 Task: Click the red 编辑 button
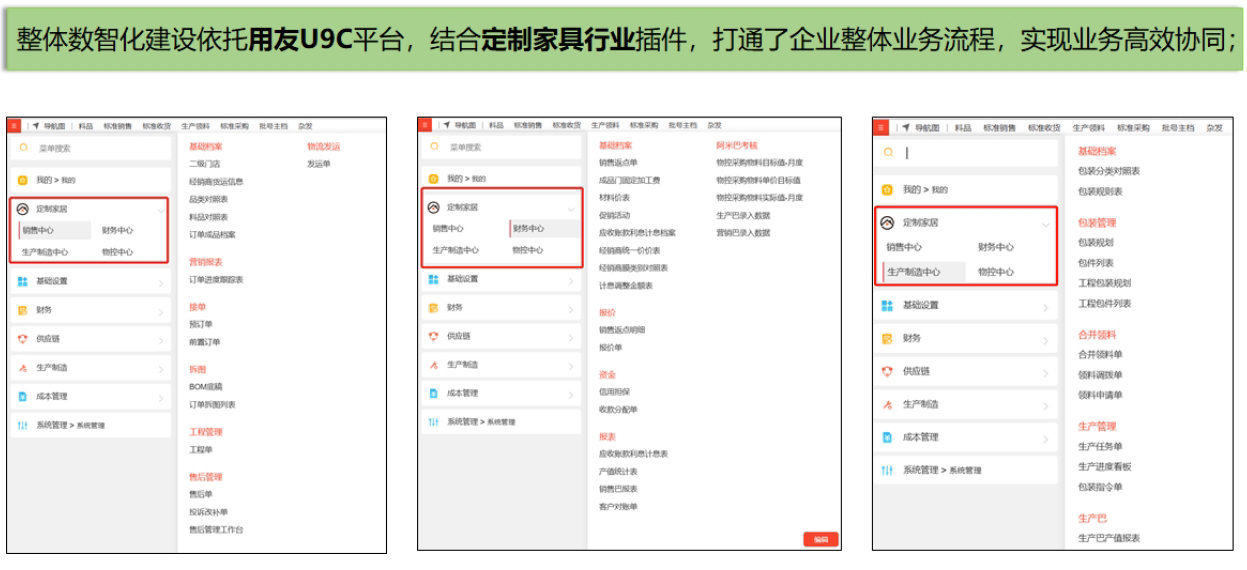(820, 540)
